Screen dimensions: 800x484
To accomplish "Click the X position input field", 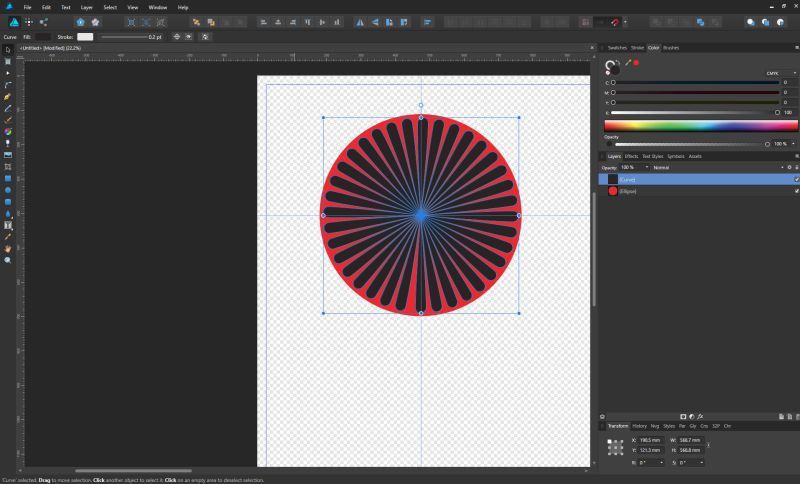I will pos(651,440).
